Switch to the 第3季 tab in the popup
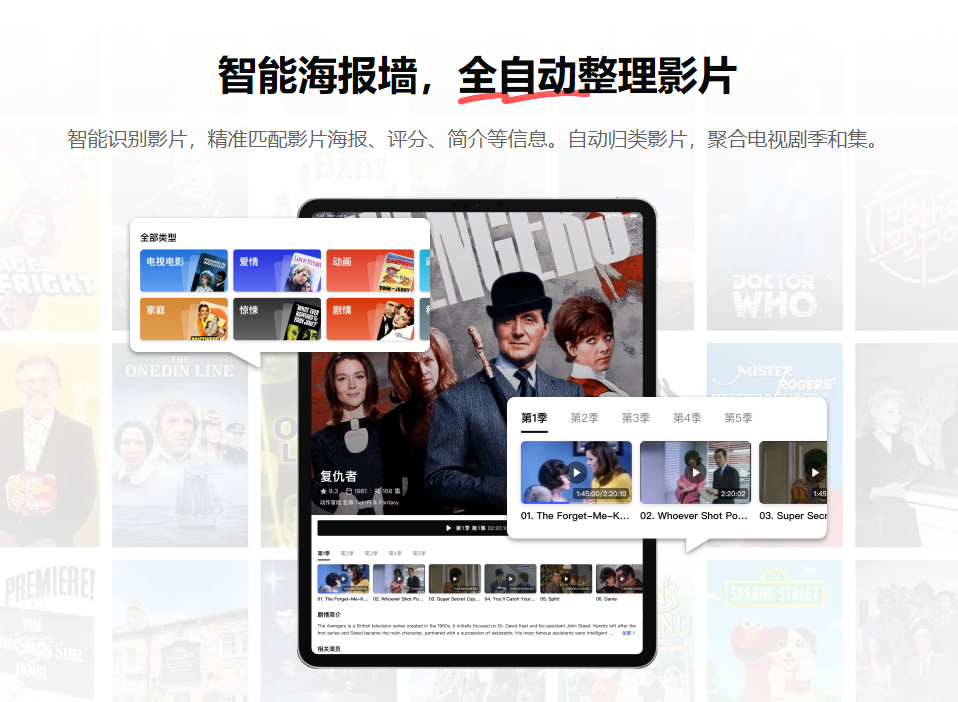Screen dimensions: 958x702 point(635,418)
